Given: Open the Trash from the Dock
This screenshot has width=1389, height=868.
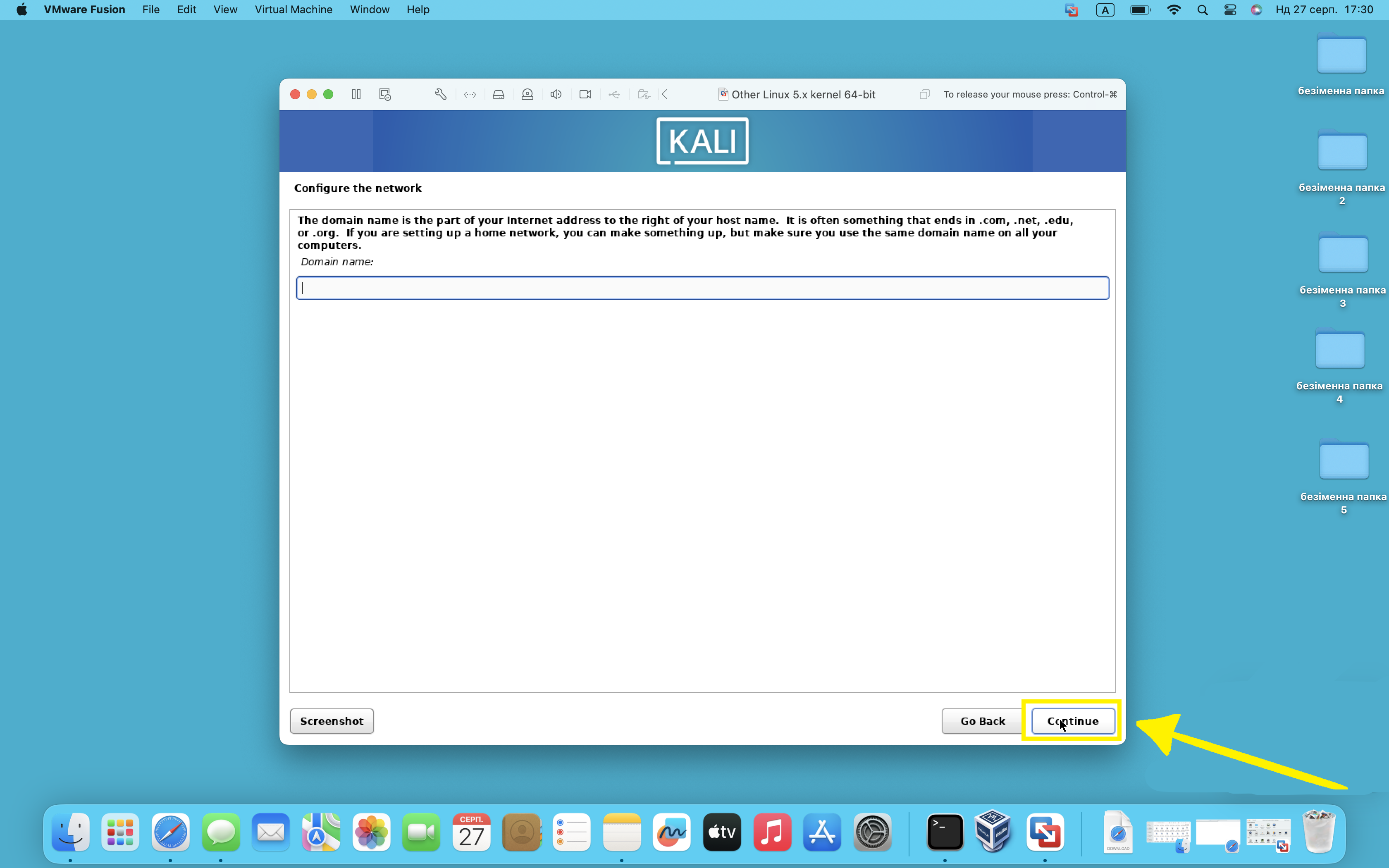Looking at the screenshot, I should tap(1319, 831).
